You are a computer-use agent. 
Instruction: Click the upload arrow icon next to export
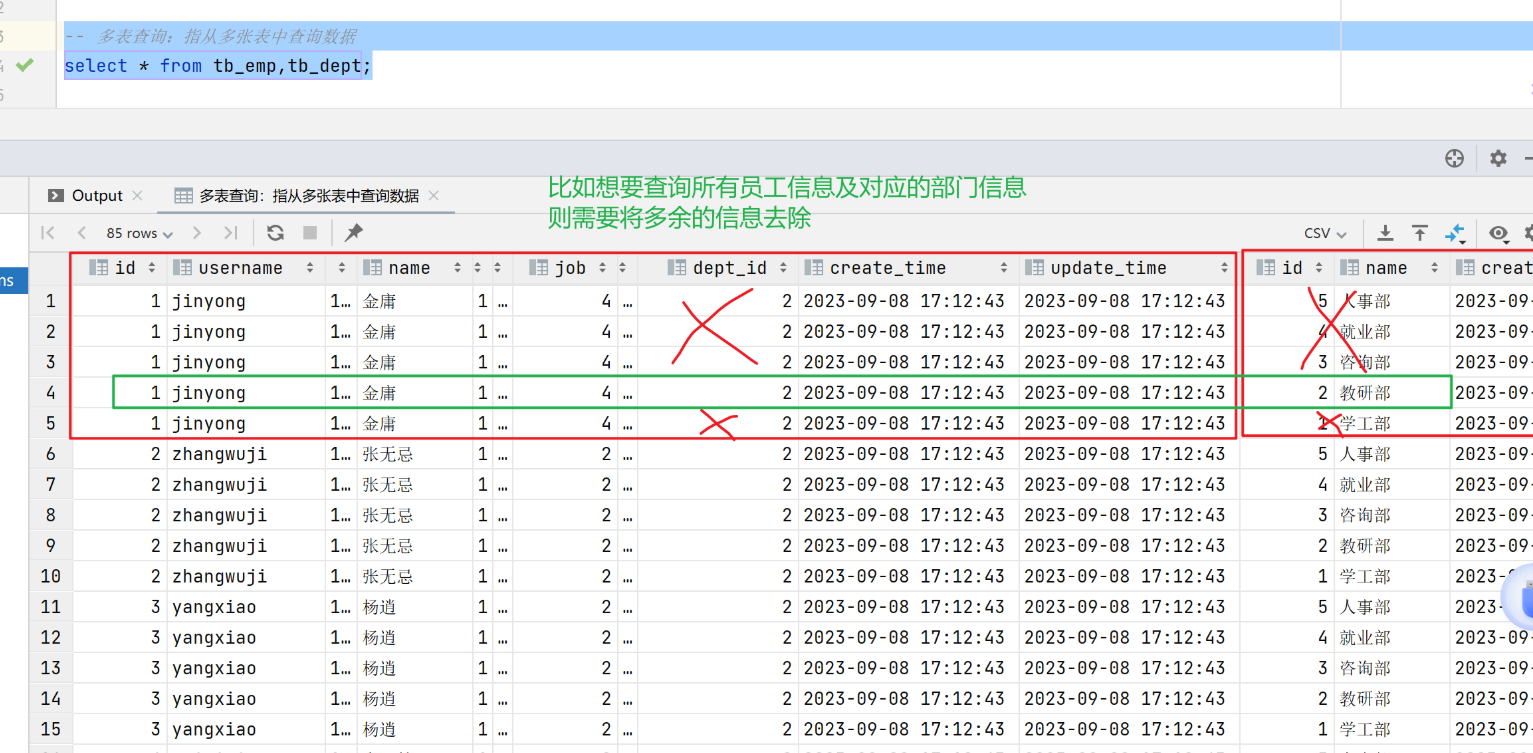pyautogui.click(x=1420, y=233)
